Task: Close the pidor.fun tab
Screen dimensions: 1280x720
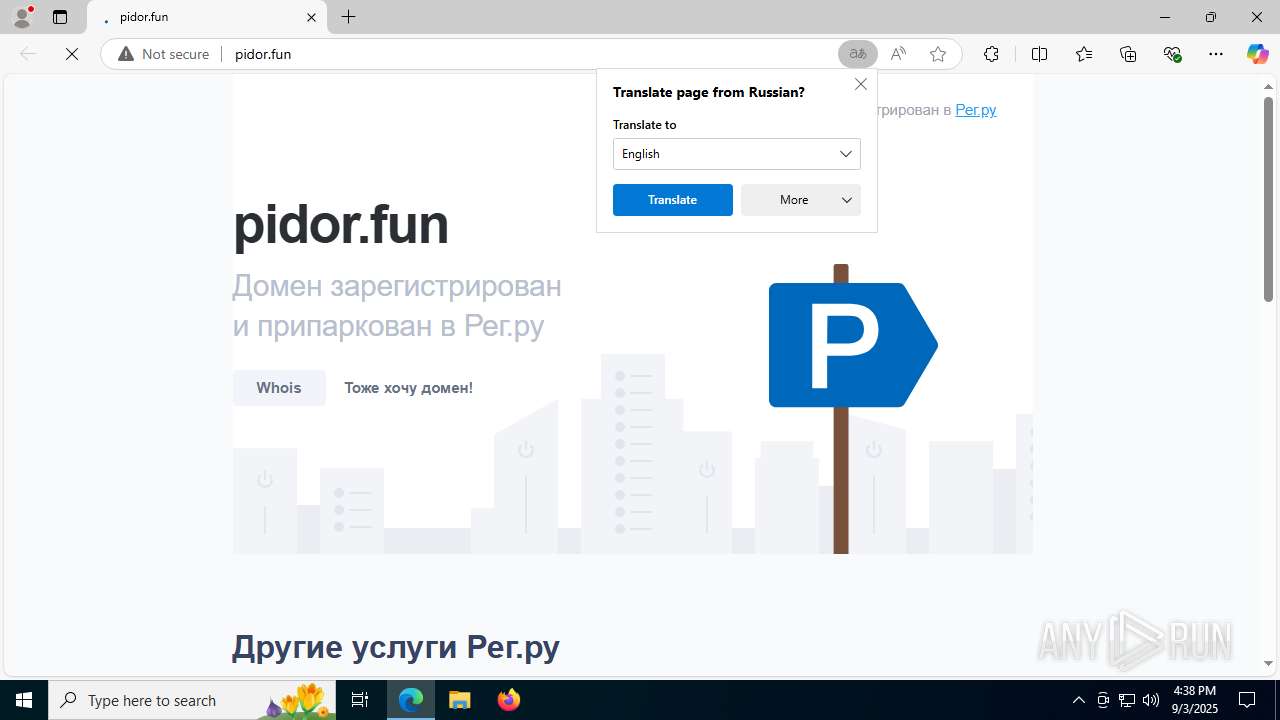Action: 311,17
